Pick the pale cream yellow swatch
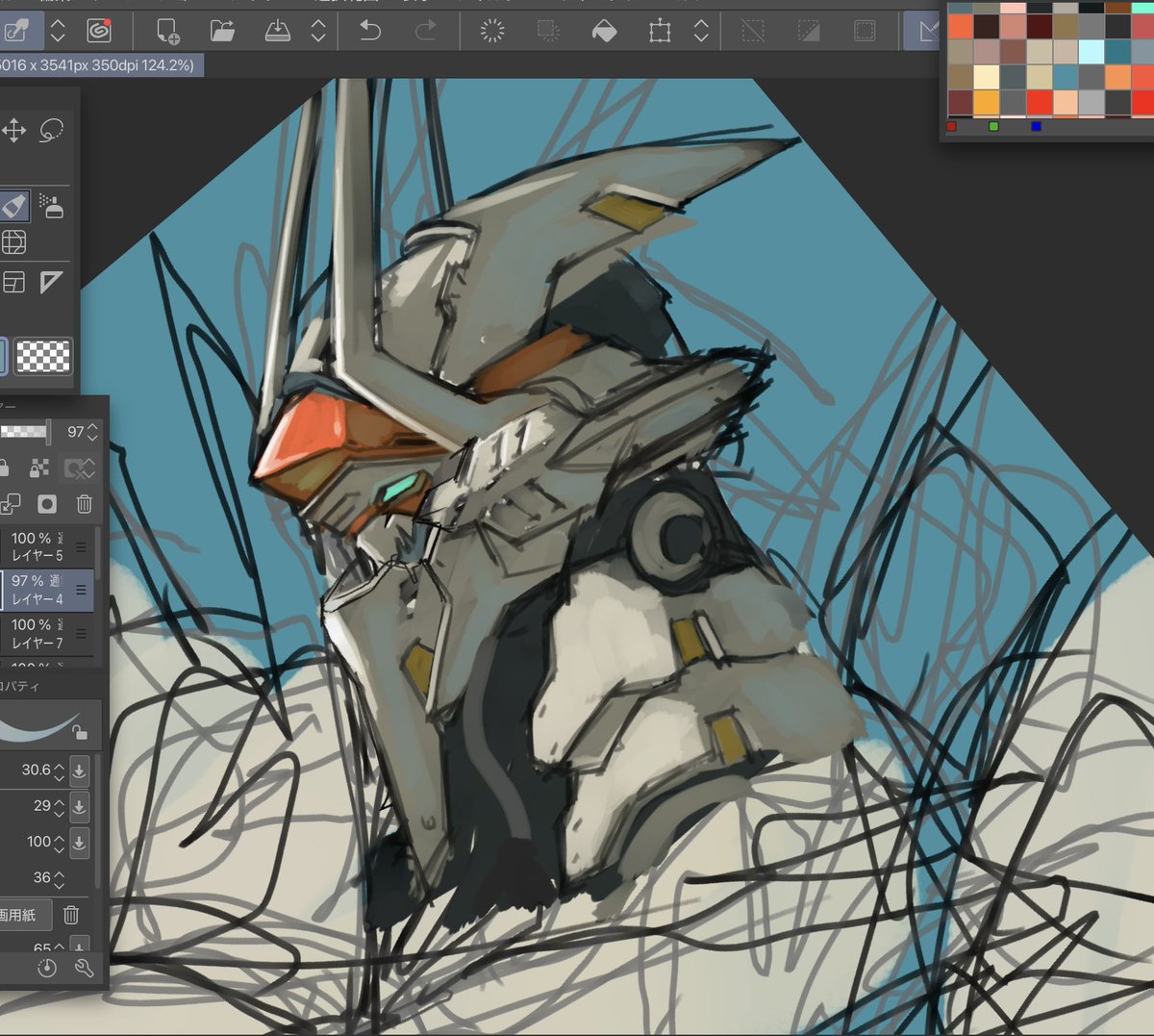This screenshot has height=1036, width=1154. tap(987, 77)
